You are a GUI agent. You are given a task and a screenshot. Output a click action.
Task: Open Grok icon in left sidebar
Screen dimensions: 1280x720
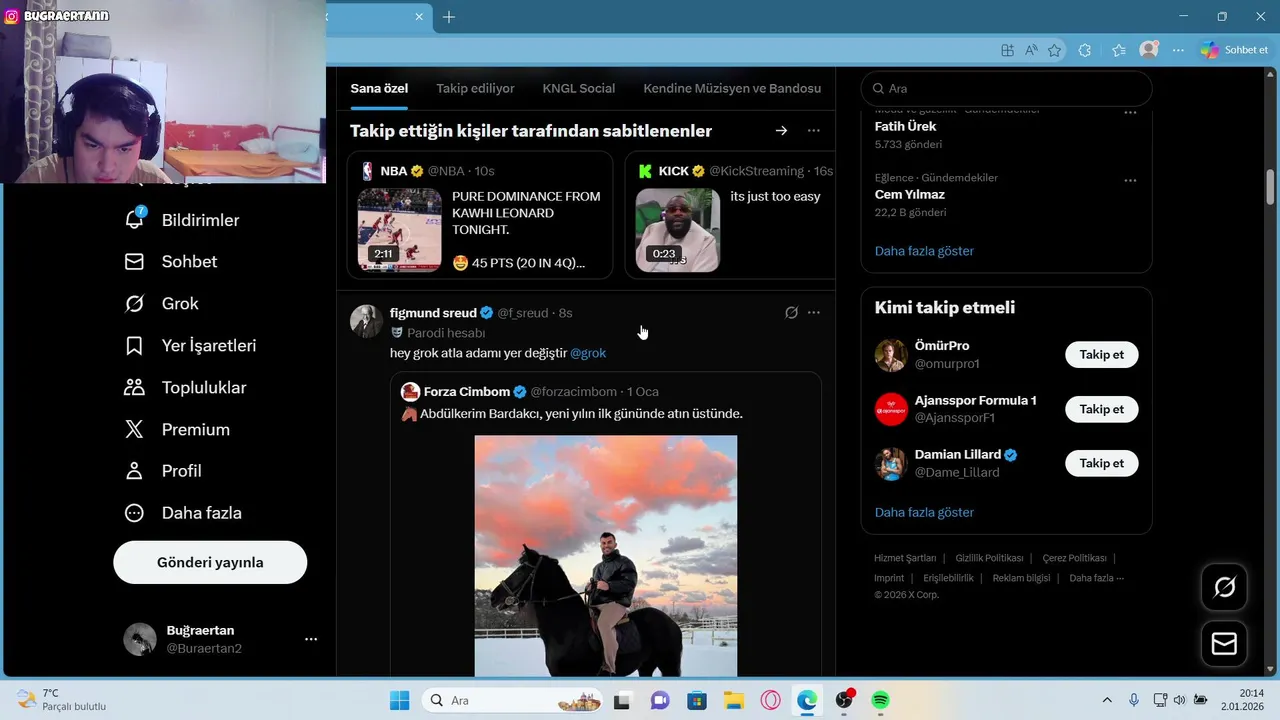(134, 303)
